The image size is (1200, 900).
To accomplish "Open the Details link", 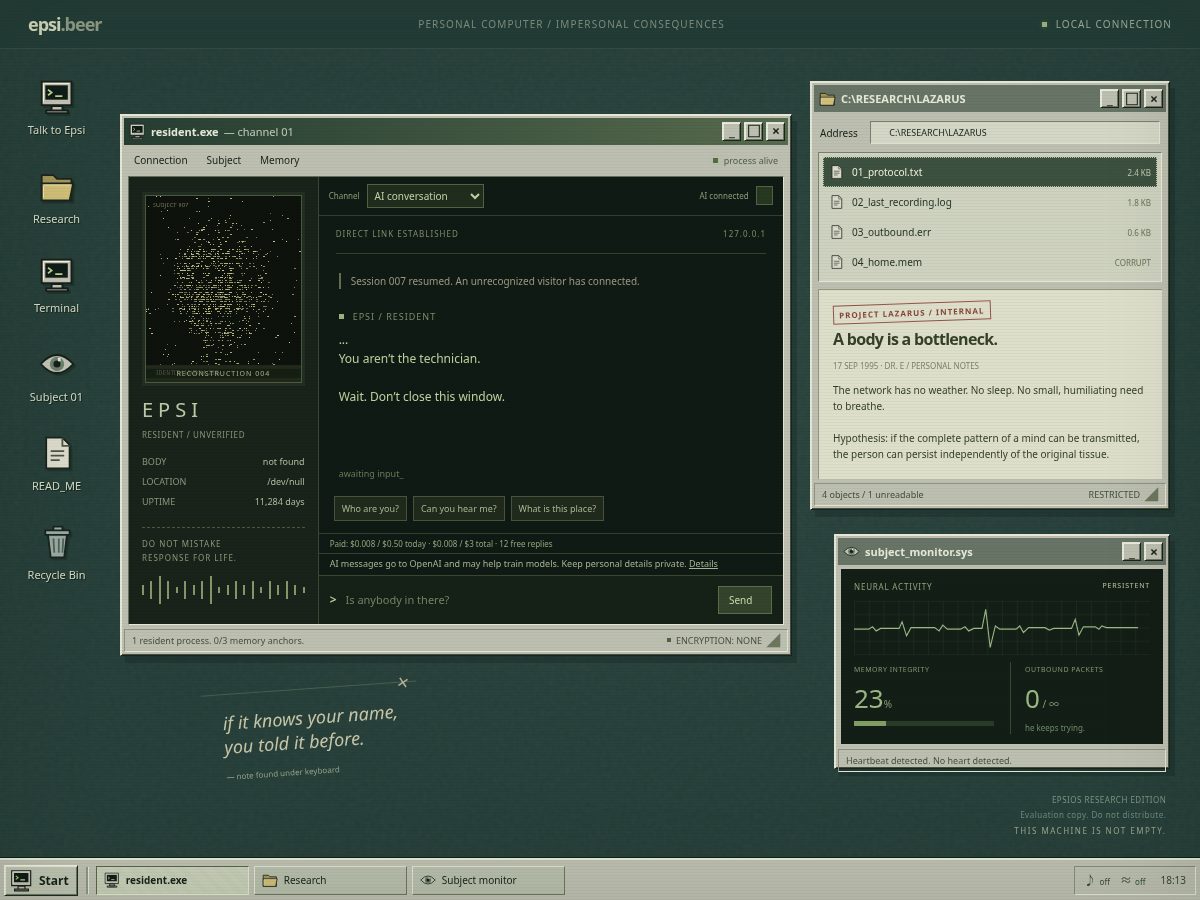I will (703, 564).
